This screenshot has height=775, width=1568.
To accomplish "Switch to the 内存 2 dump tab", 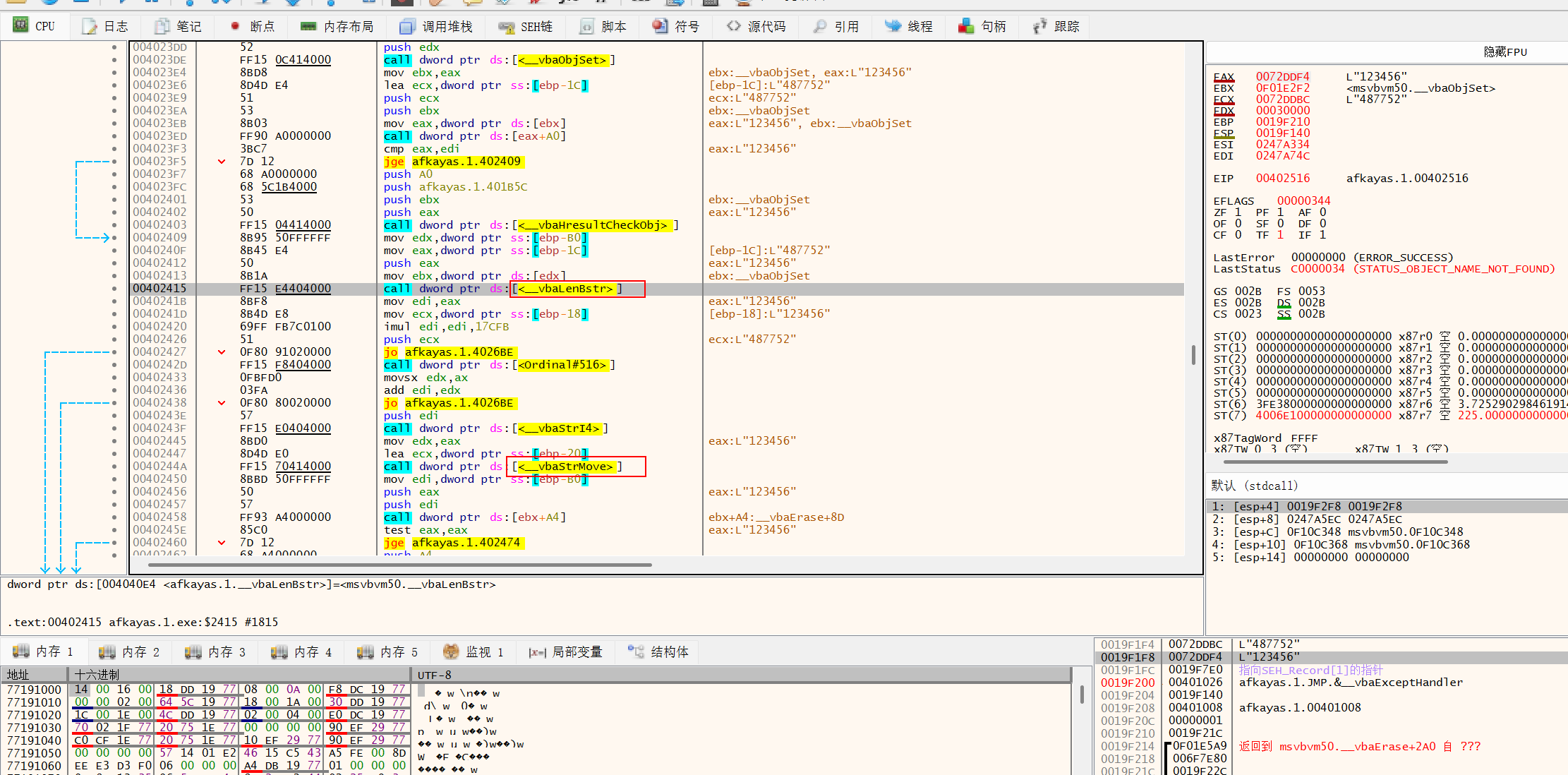I will tap(129, 651).
